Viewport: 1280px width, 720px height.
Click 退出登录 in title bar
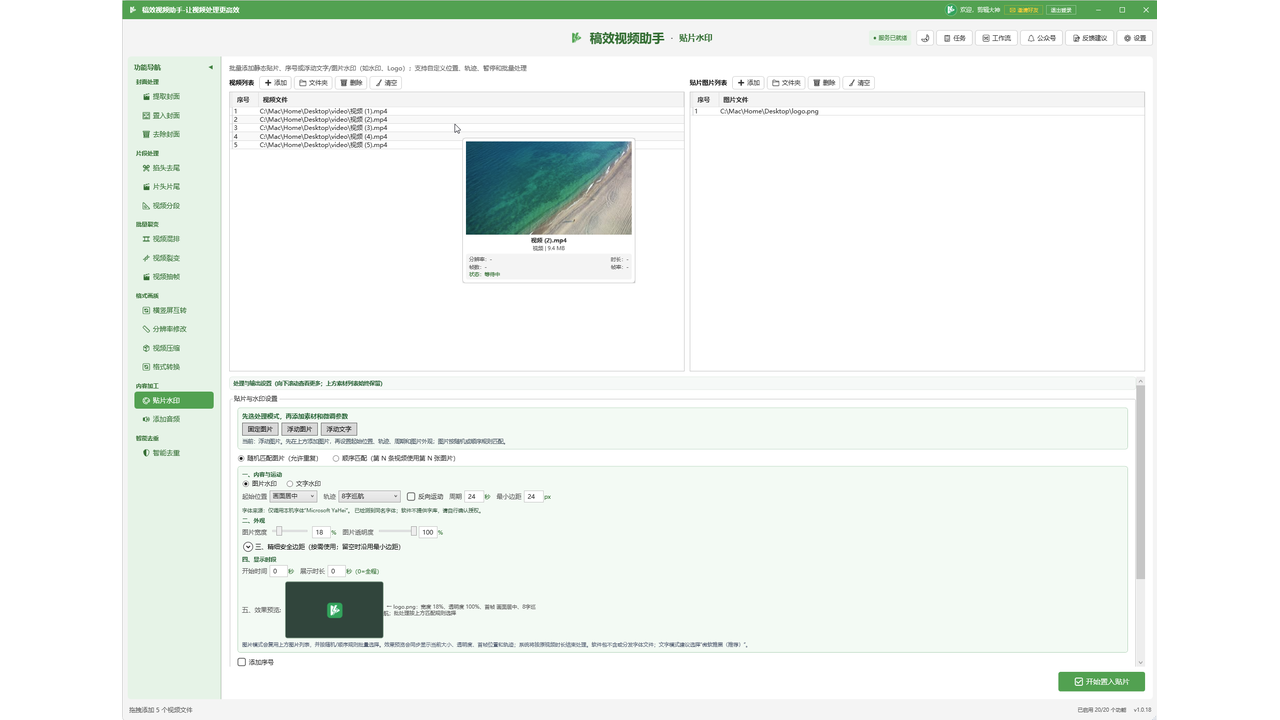tap(1062, 10)
